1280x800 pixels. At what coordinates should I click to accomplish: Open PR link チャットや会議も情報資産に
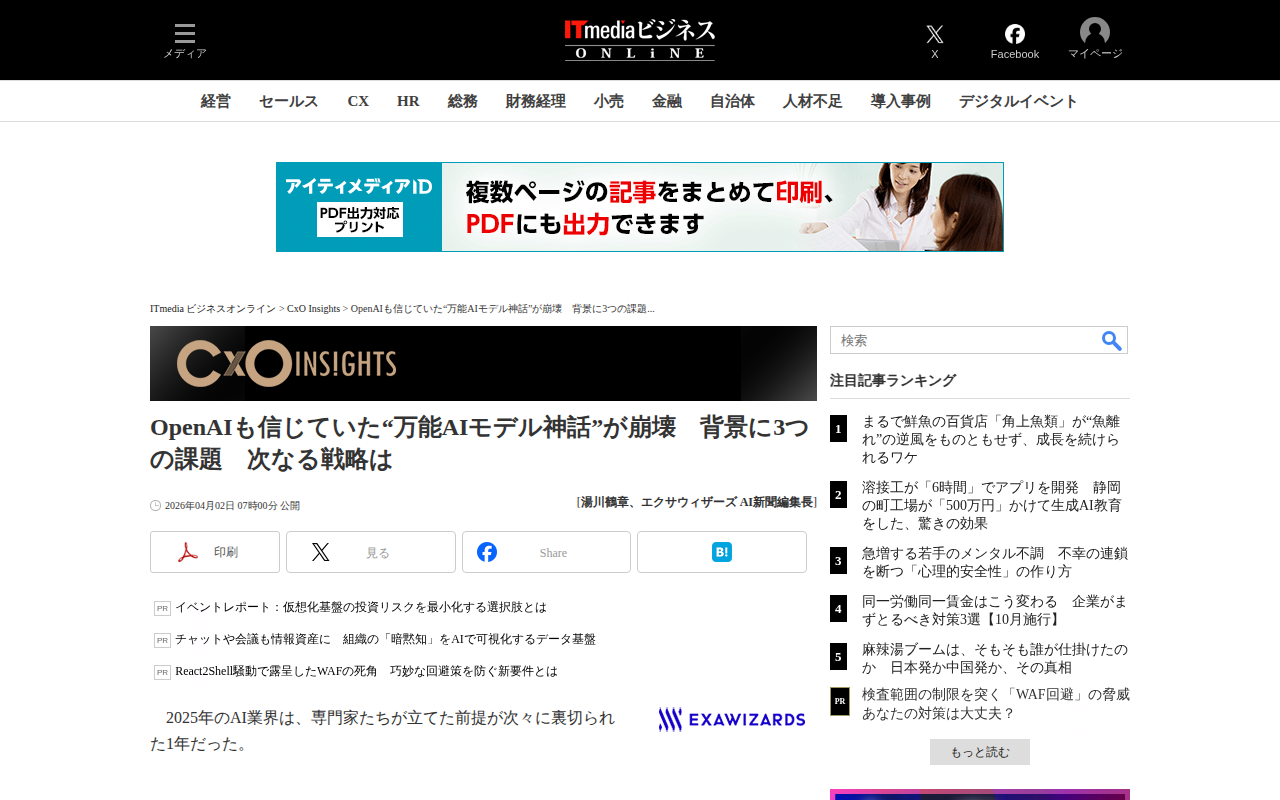(x=385, y=639)
